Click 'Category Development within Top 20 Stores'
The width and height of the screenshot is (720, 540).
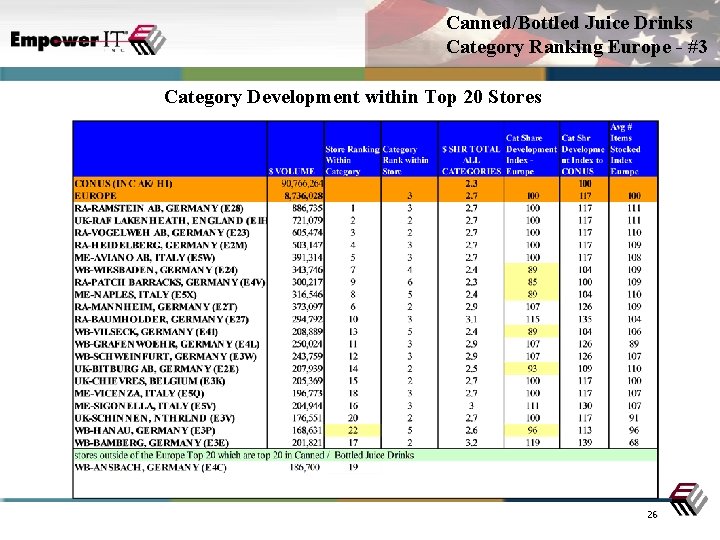[353, 97]
